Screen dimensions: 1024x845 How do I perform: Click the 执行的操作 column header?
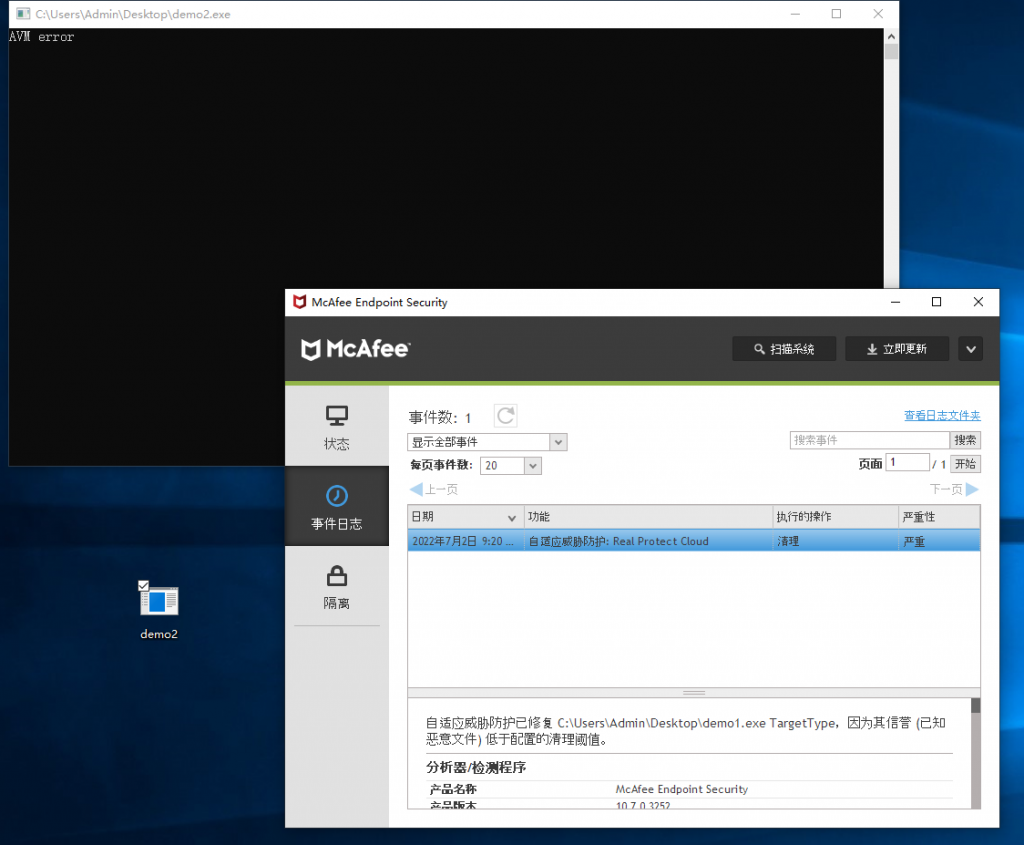(x=835, y=517)
